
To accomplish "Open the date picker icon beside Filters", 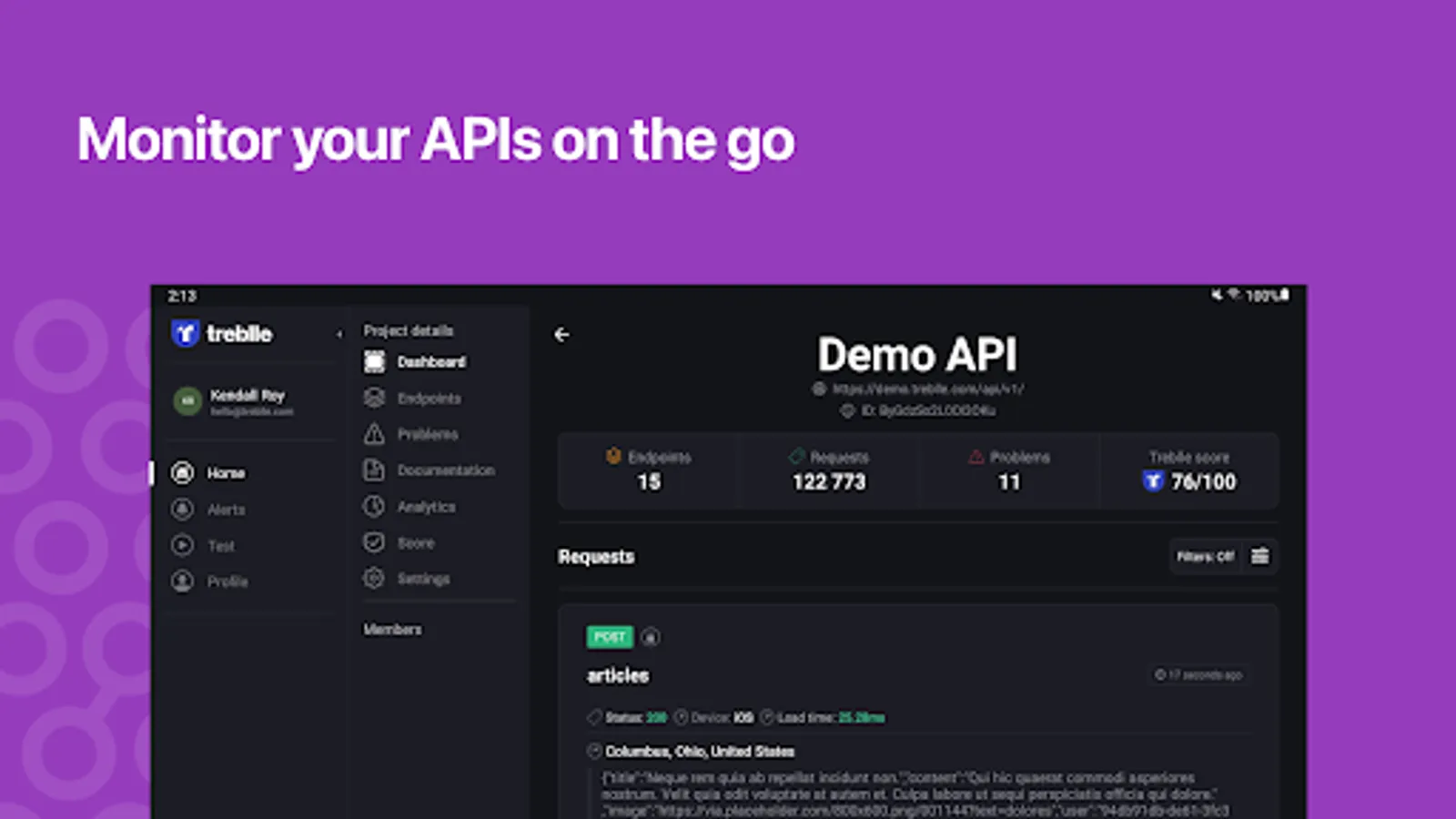I will pos(1260,556).
